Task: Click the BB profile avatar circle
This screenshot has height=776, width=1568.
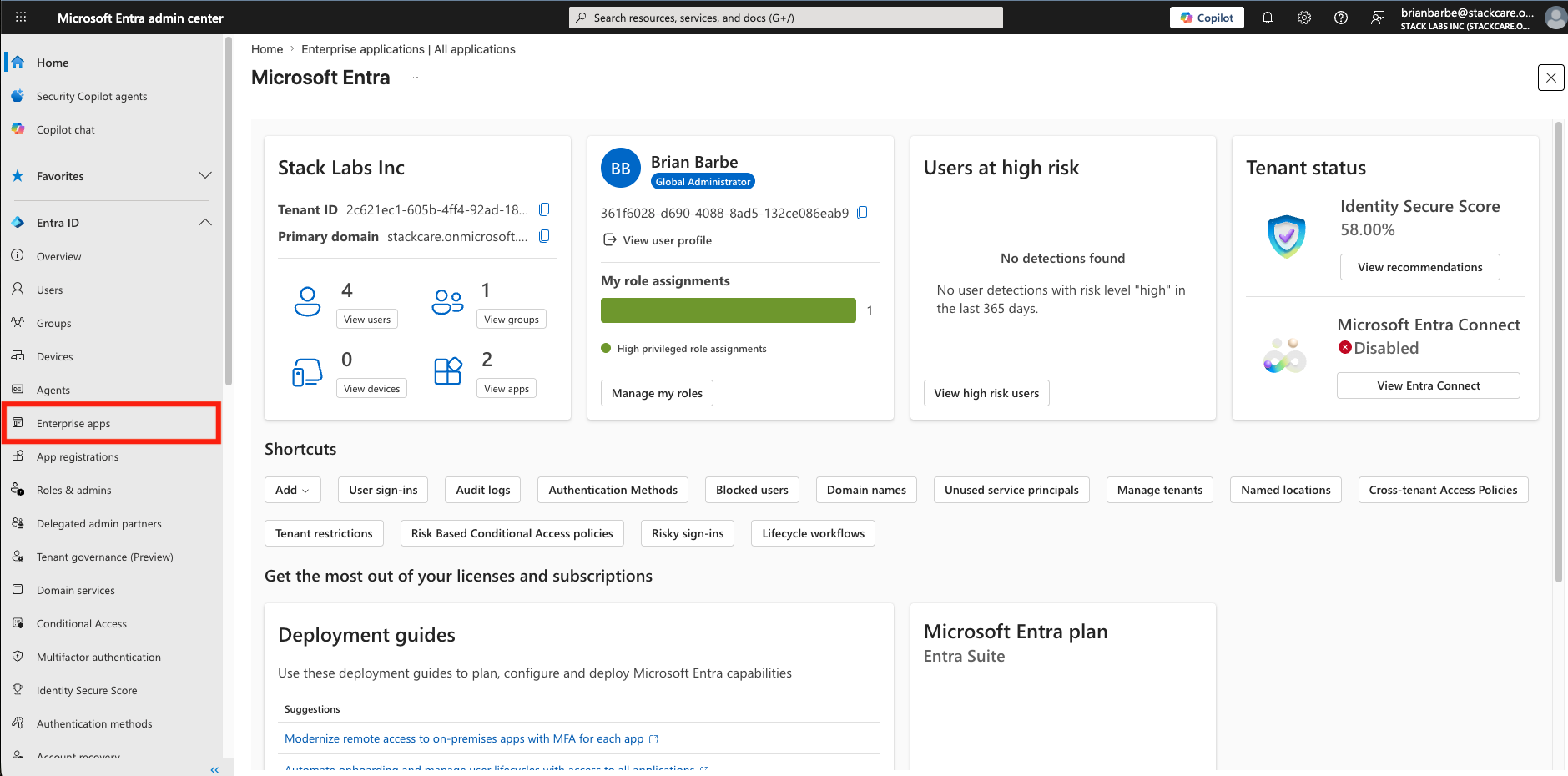Action: click(620, 169)
